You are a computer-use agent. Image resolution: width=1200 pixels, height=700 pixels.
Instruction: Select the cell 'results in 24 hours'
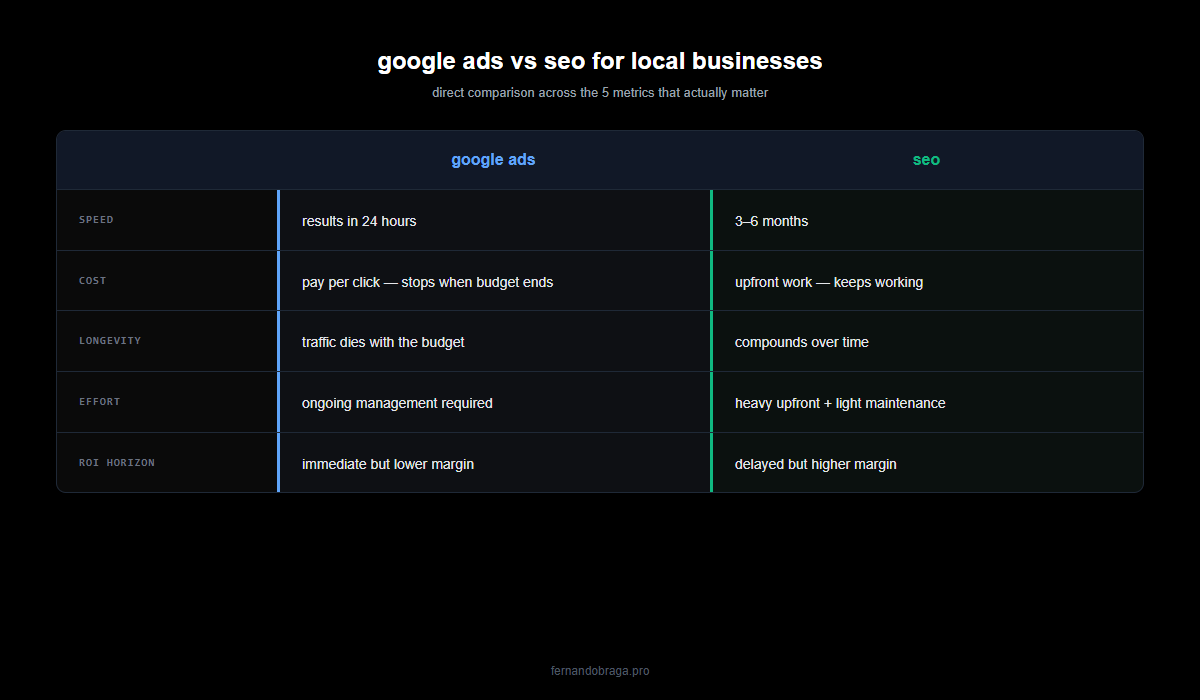494,221
